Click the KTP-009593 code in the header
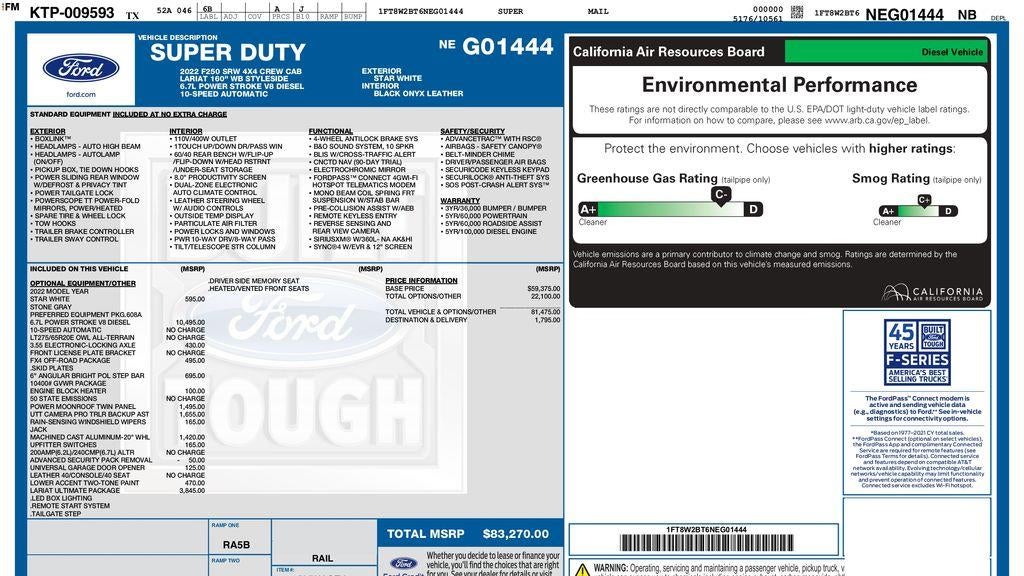The image size is (1024, 576). (x=72, y=12)
